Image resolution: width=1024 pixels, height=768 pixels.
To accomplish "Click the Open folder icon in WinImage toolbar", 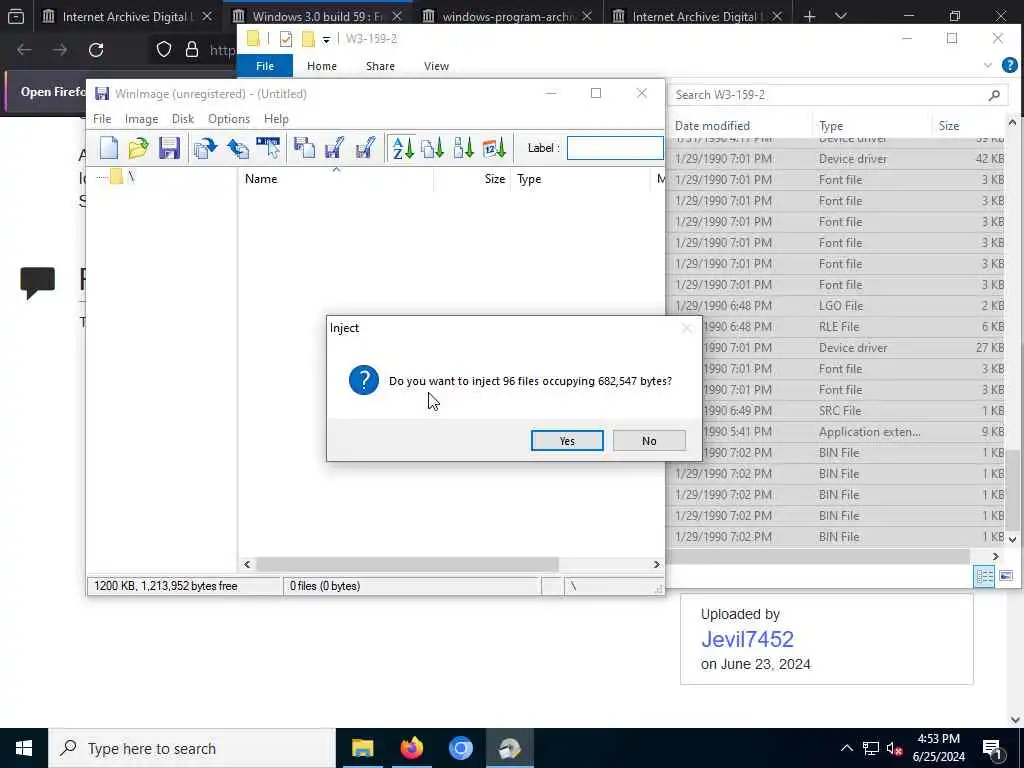I will 138,148.
